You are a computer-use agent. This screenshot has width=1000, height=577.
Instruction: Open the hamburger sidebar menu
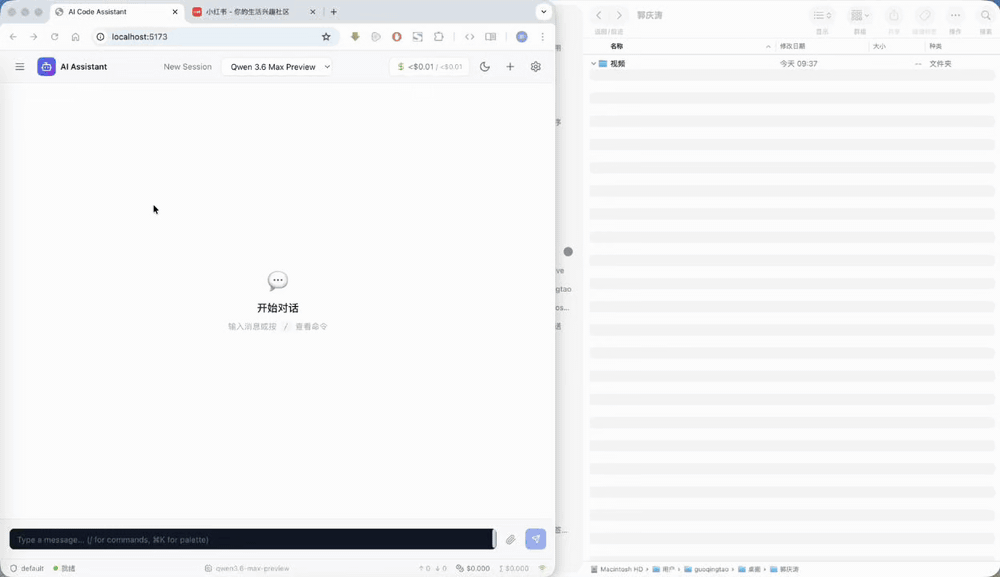tap(20, 66)
